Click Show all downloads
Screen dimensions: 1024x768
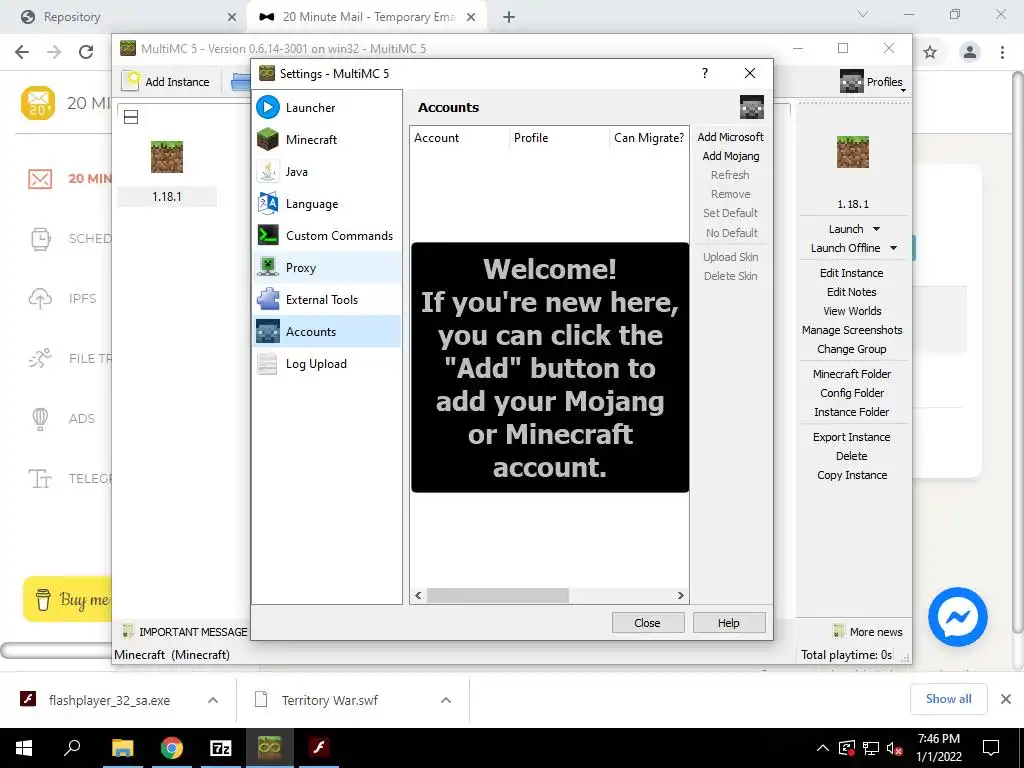coord(948,699)
